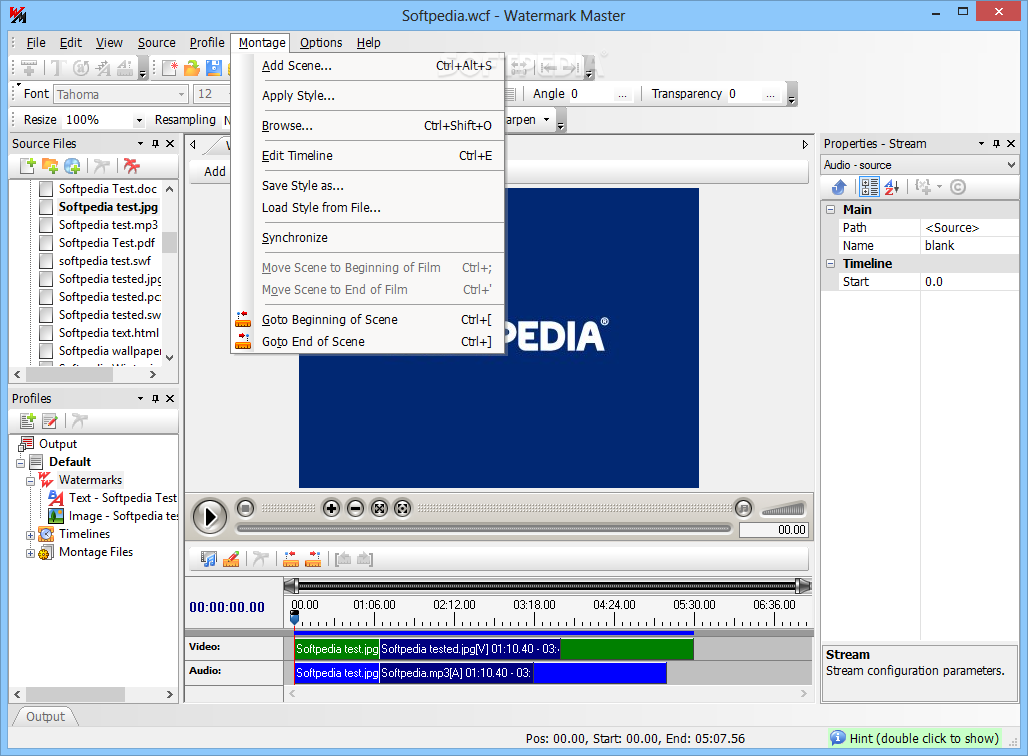Check the Softpedia test.mp3 checkbox

click(46, 225)
